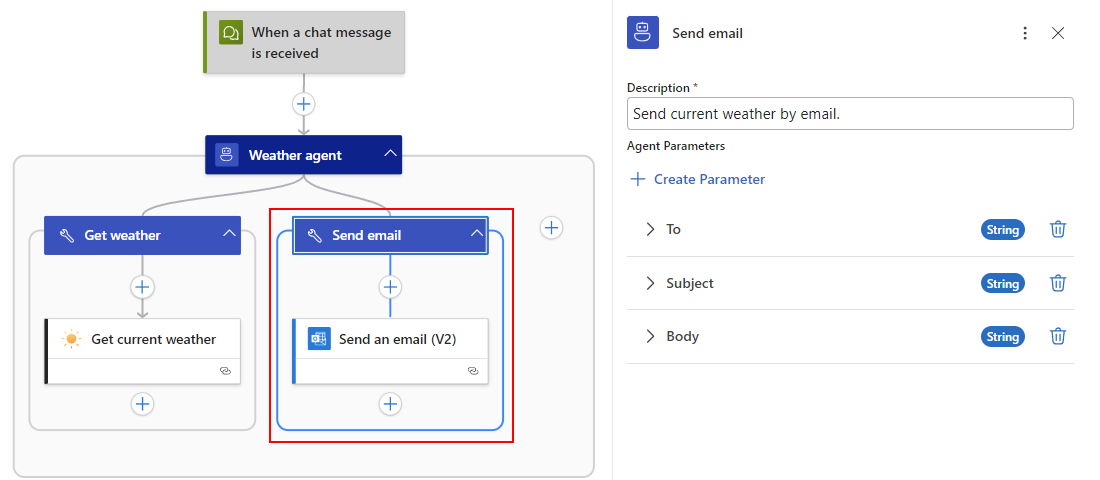Screen dimensions: 1100x480
Task: Open the Get current weather action
Action: [x=142, y=351]
